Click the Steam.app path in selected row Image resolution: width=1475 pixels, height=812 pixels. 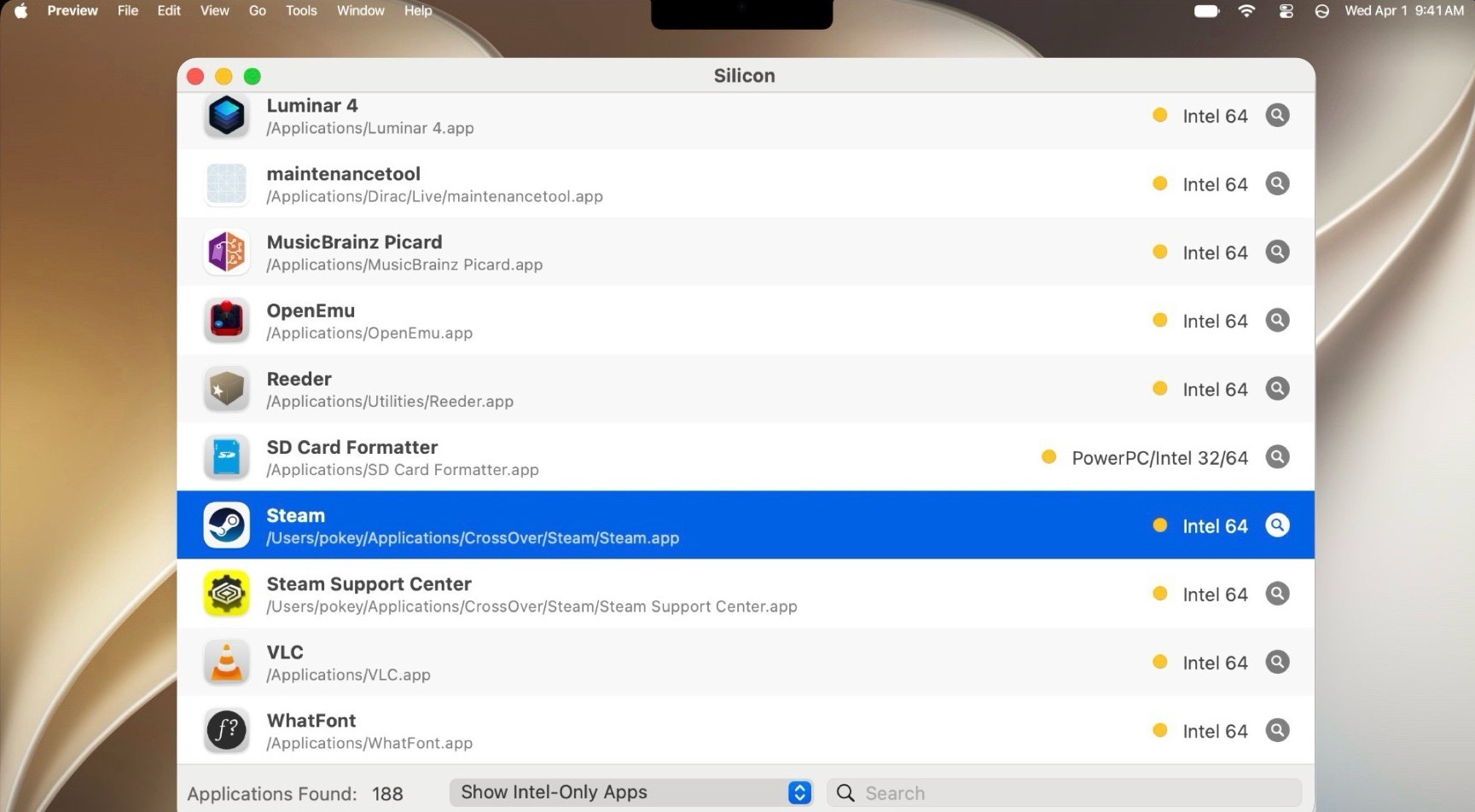click(x=473, y=537)
